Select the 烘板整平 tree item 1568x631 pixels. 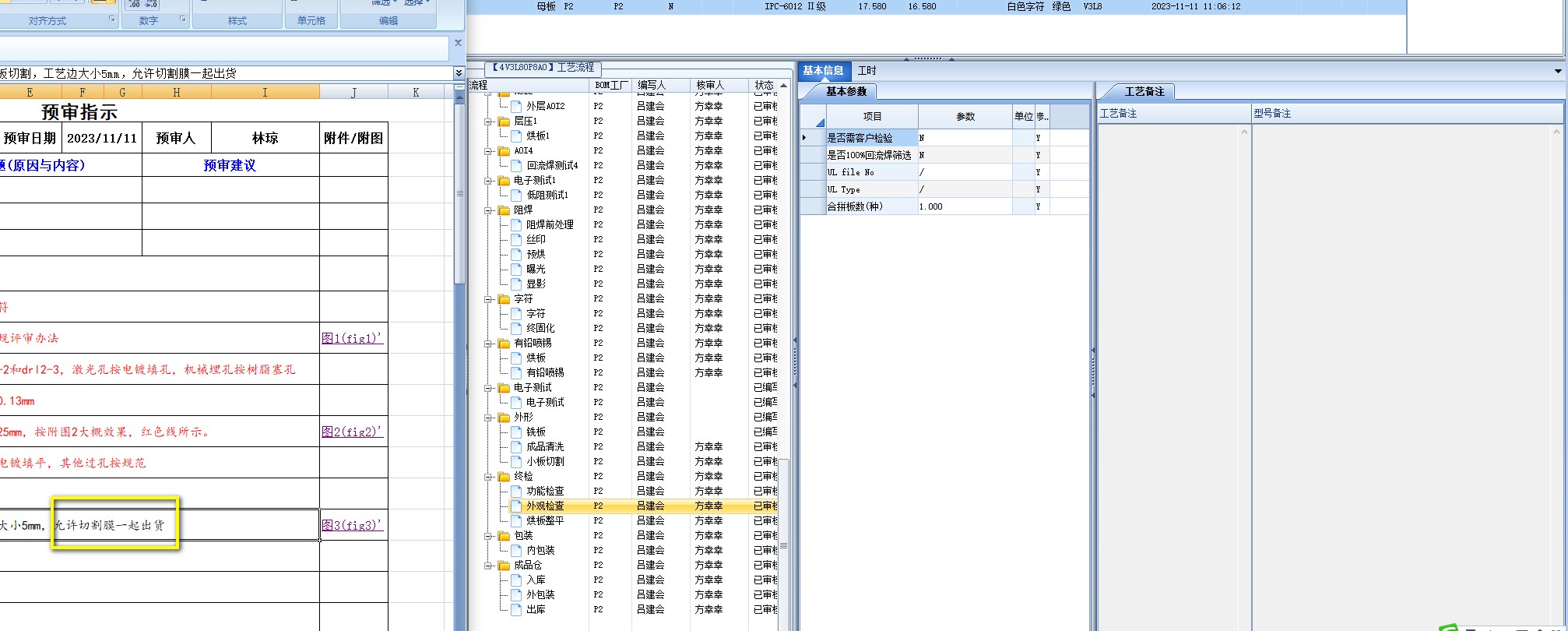[x=544, y=520]
